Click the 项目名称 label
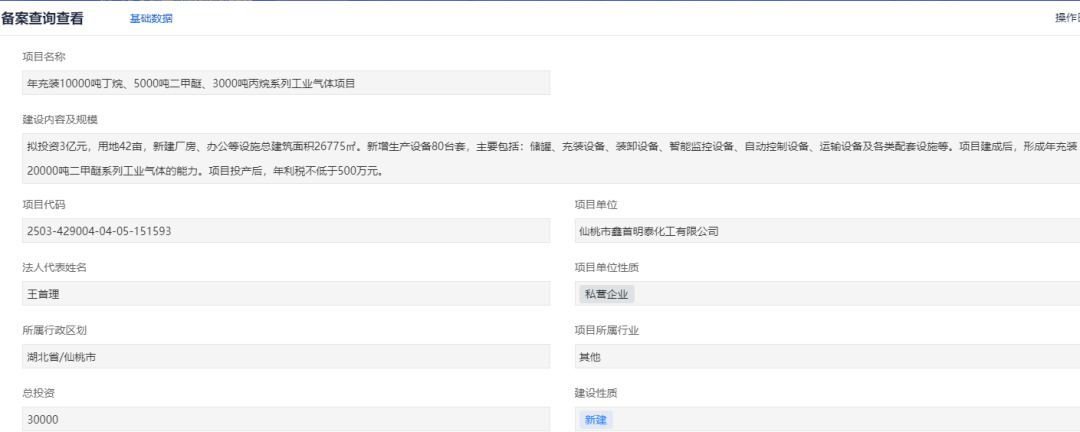This screenshot has width=1080, height=432. pos(43,56)
